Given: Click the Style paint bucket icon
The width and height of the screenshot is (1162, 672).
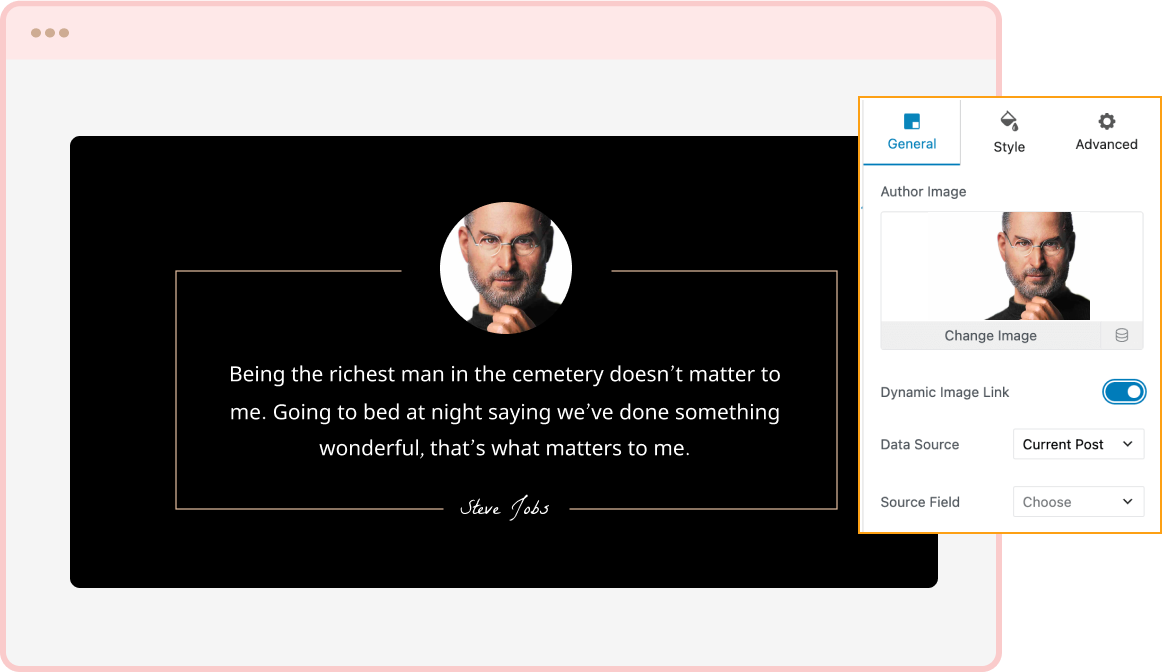Looking at the screenshot, I should (x=1009, y=122).
